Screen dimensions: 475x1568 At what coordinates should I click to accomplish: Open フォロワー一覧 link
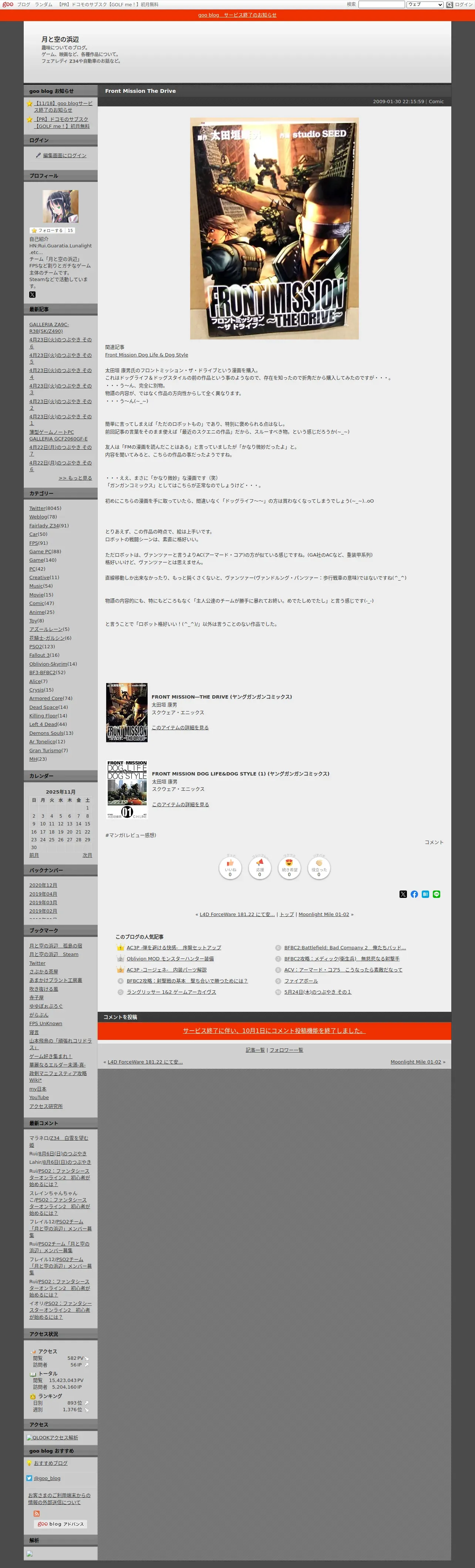click(x=286, y=1050)
